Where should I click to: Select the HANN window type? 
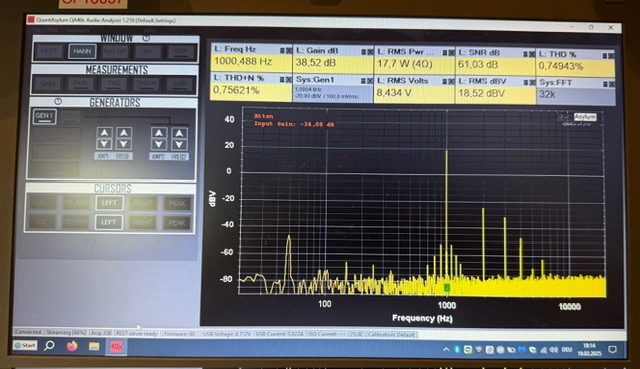coord(82,51)
